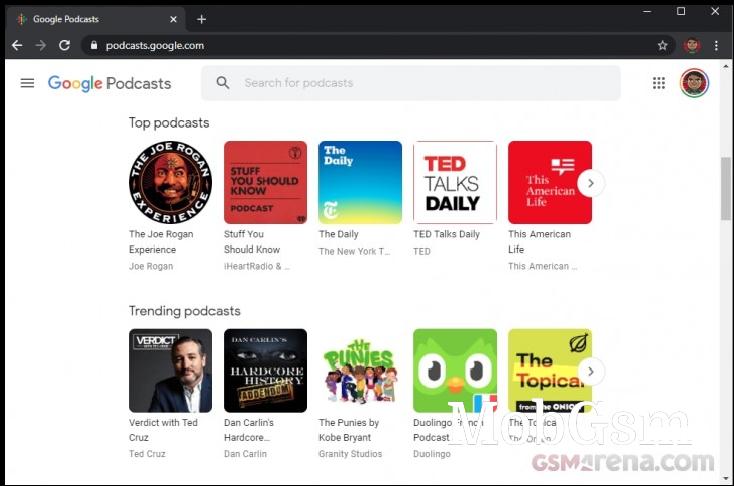Maximize the Chrome window
The image size is (734, 486).
[681, 11]
